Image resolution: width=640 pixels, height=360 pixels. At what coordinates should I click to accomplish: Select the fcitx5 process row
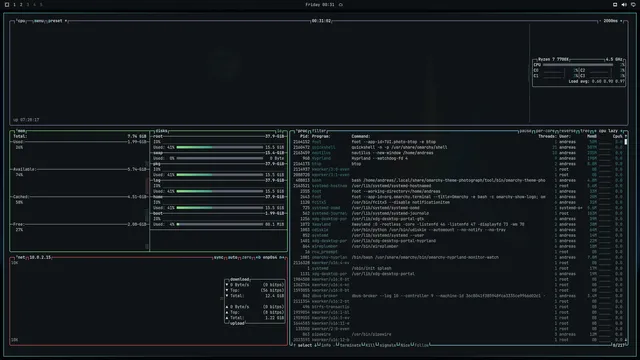pyautogui.click(x=458, y=202)
